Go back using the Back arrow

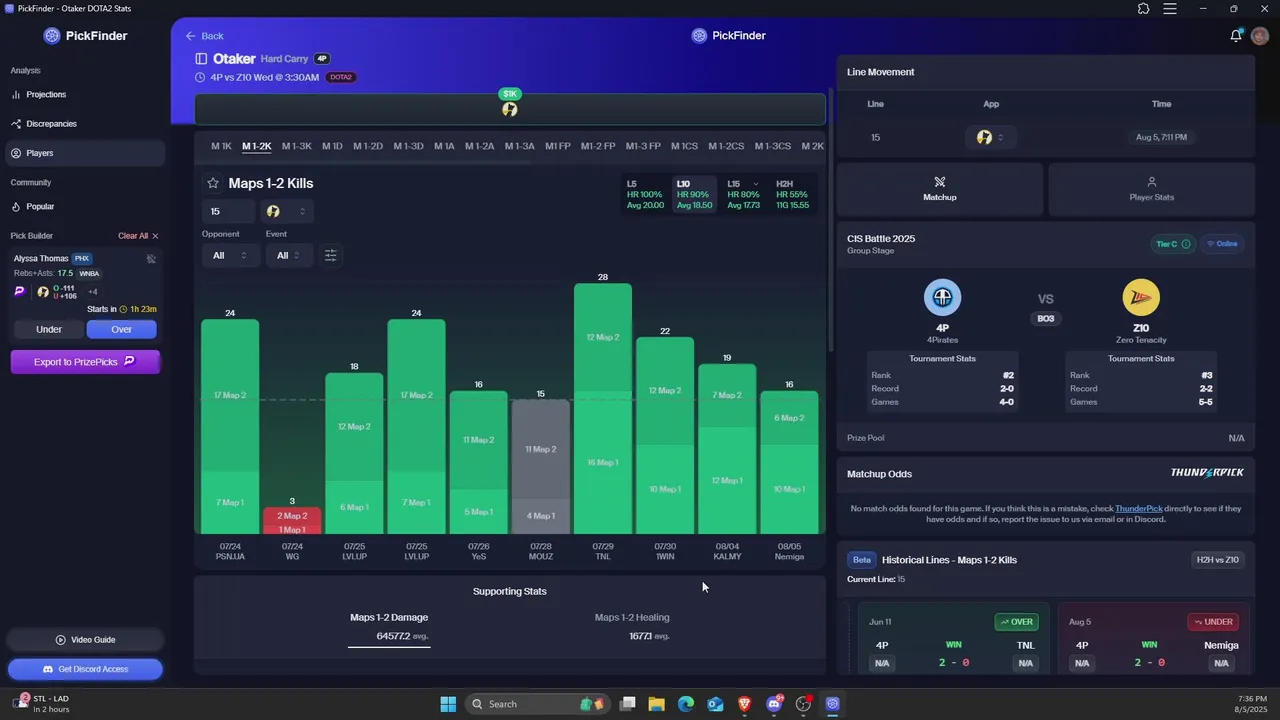click(204, 36)
